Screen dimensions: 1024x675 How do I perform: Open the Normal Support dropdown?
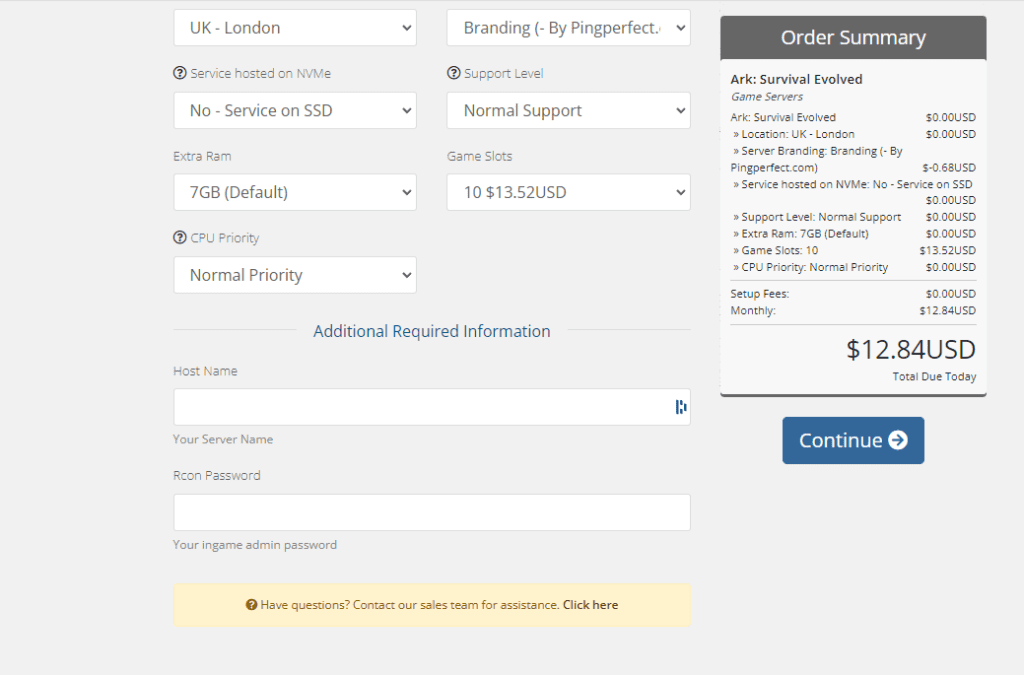tap(568, 110)
